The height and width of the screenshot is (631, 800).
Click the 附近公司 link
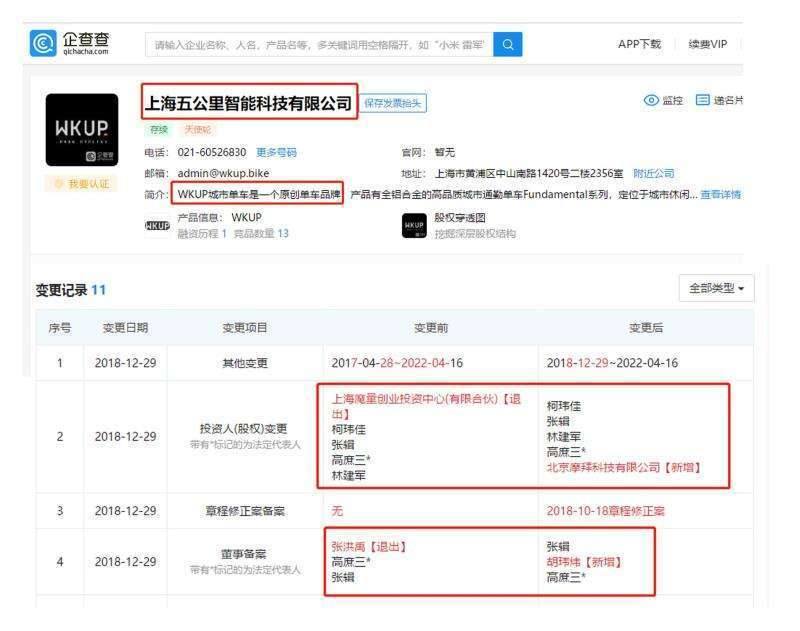(x=654, y=173)
